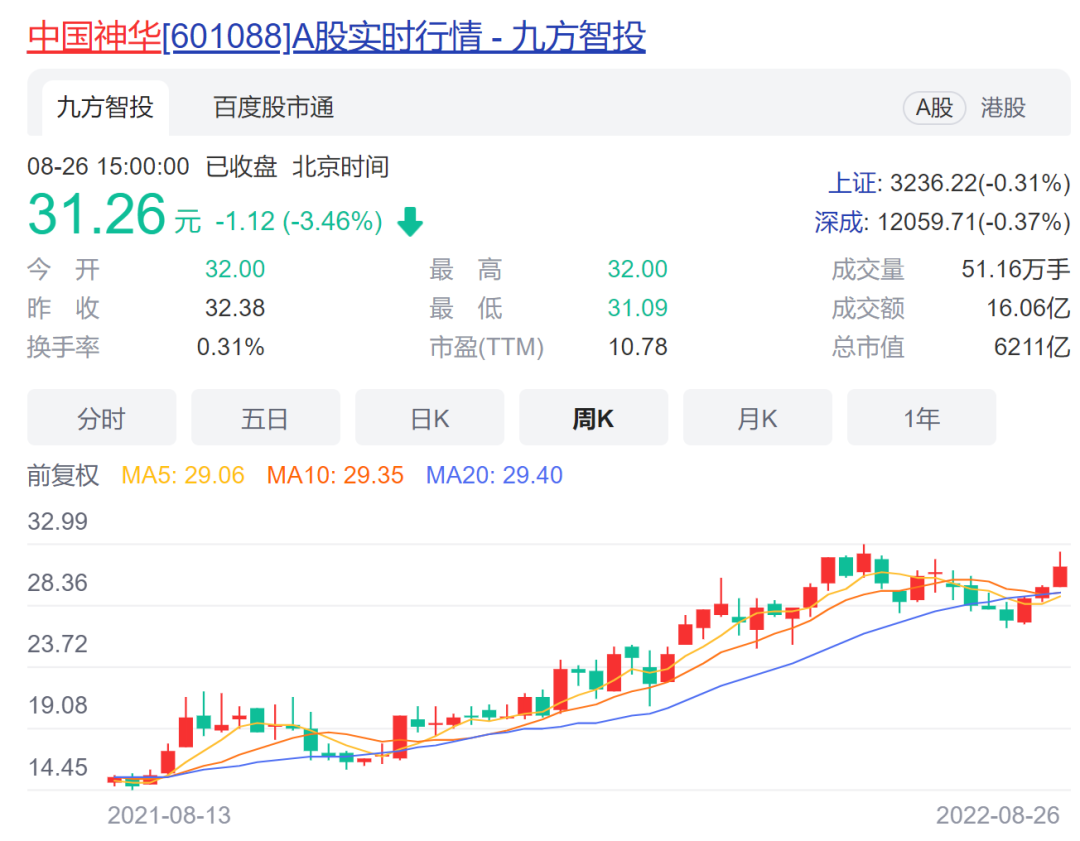
Task: Click the MA10: 29.35 indicator label
Action: click(335, 475)
